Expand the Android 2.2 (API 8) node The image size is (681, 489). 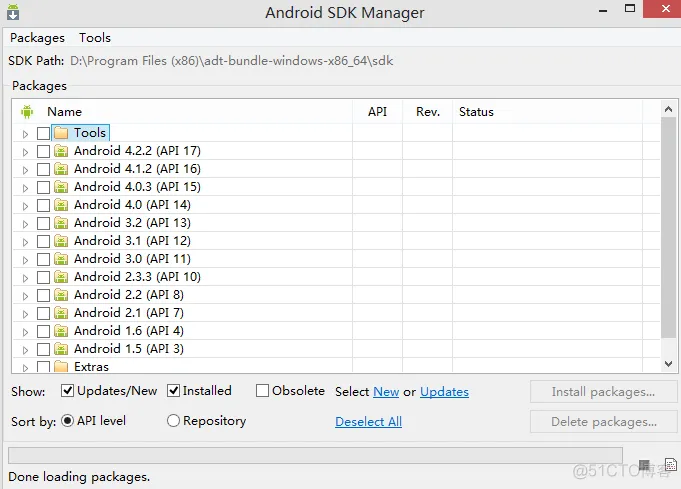point(25,297)
